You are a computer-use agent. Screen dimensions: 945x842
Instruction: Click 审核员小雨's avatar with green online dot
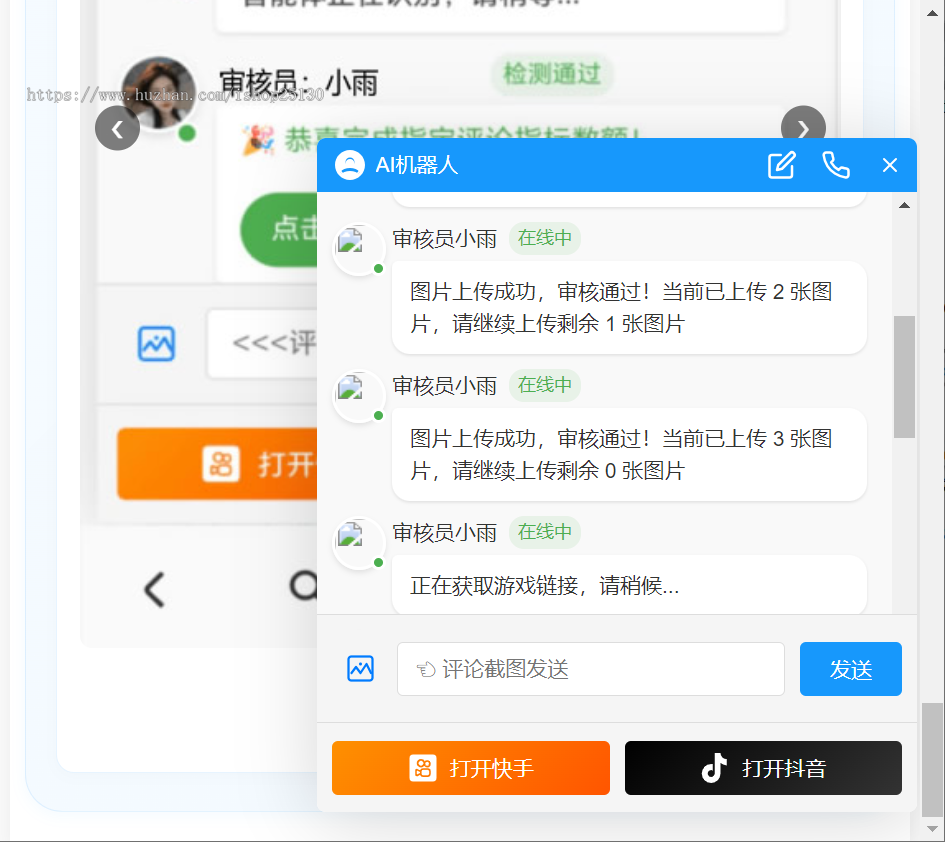click(358, 249)
